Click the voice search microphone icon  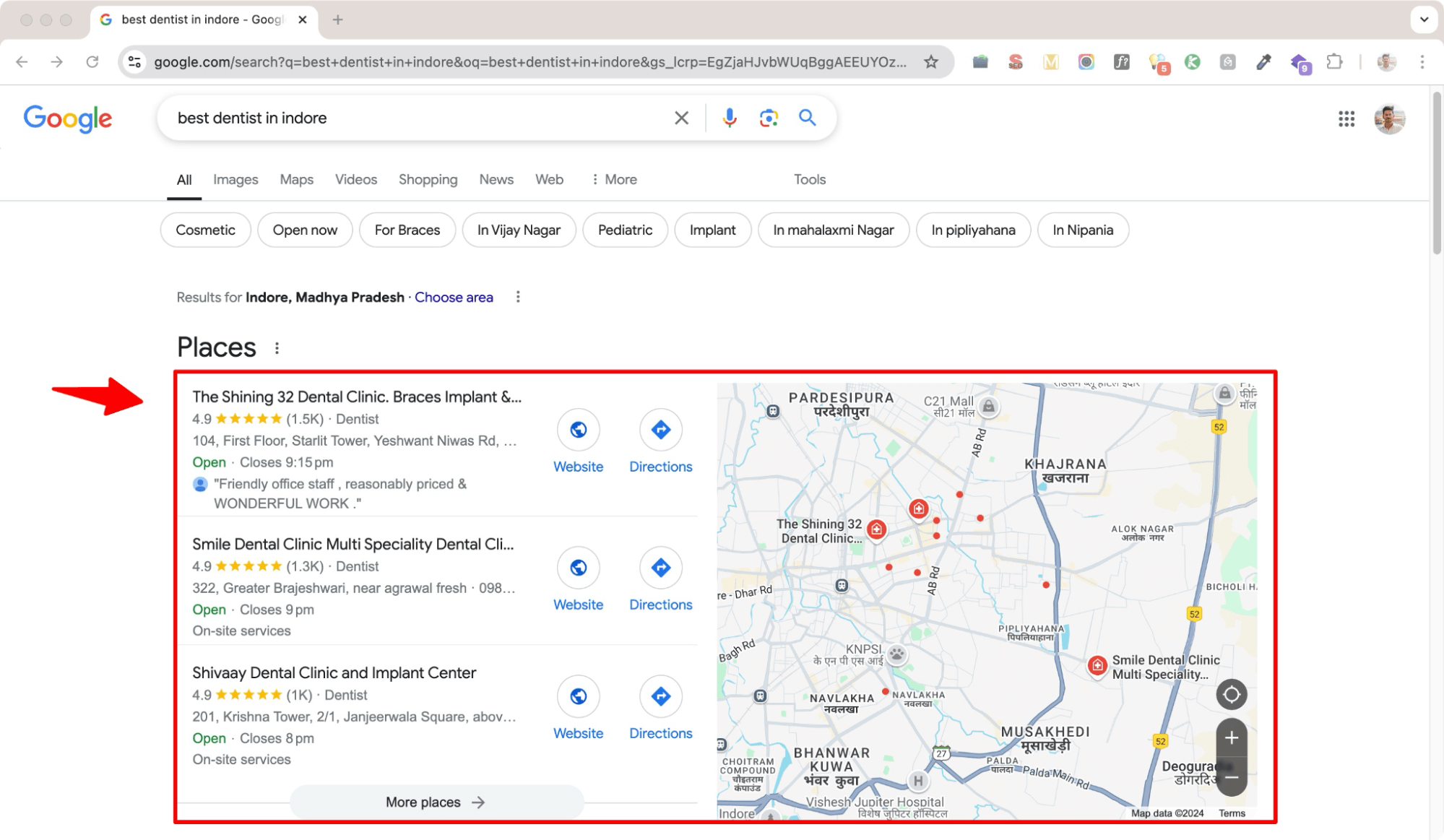(730, 117)
